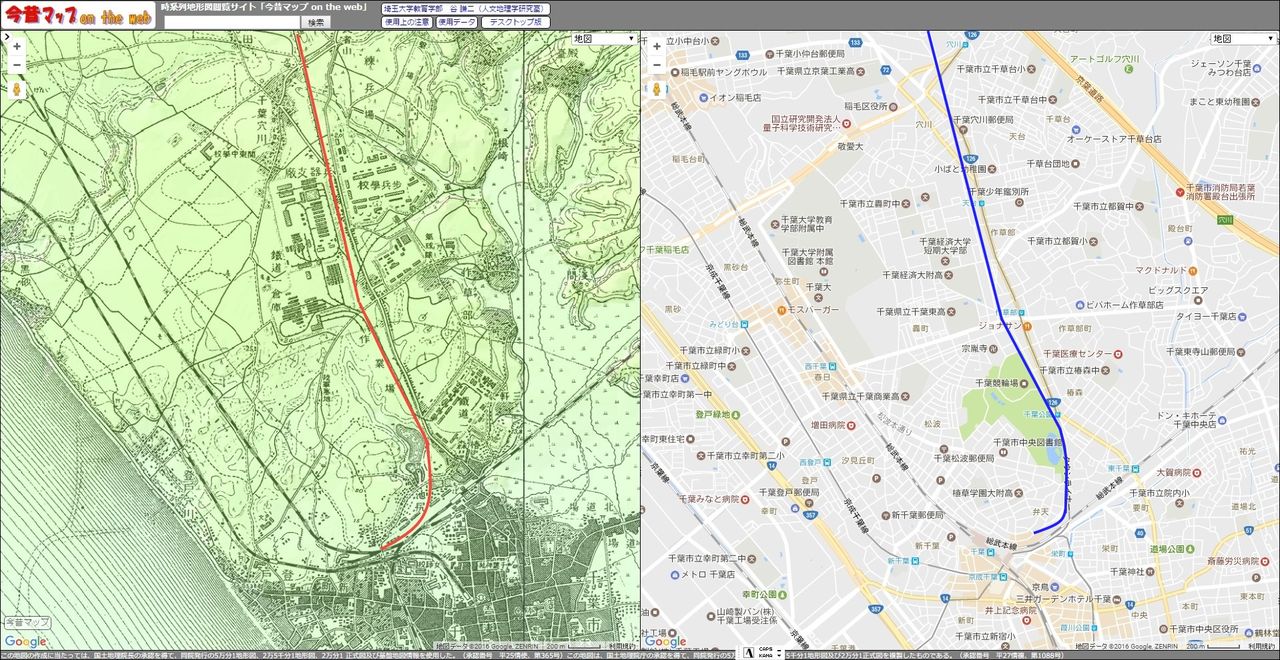Image resolution: width=1280 pixels, height=660 pixels.
Task: Switch to the デスクトップ版 version
Action: 515,22
